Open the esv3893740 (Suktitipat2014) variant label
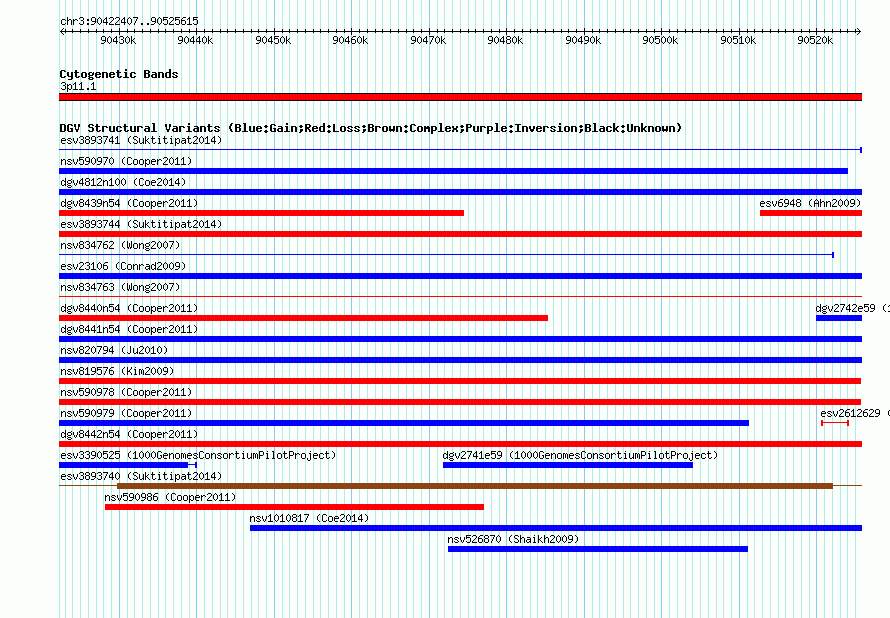 [141, 476]
